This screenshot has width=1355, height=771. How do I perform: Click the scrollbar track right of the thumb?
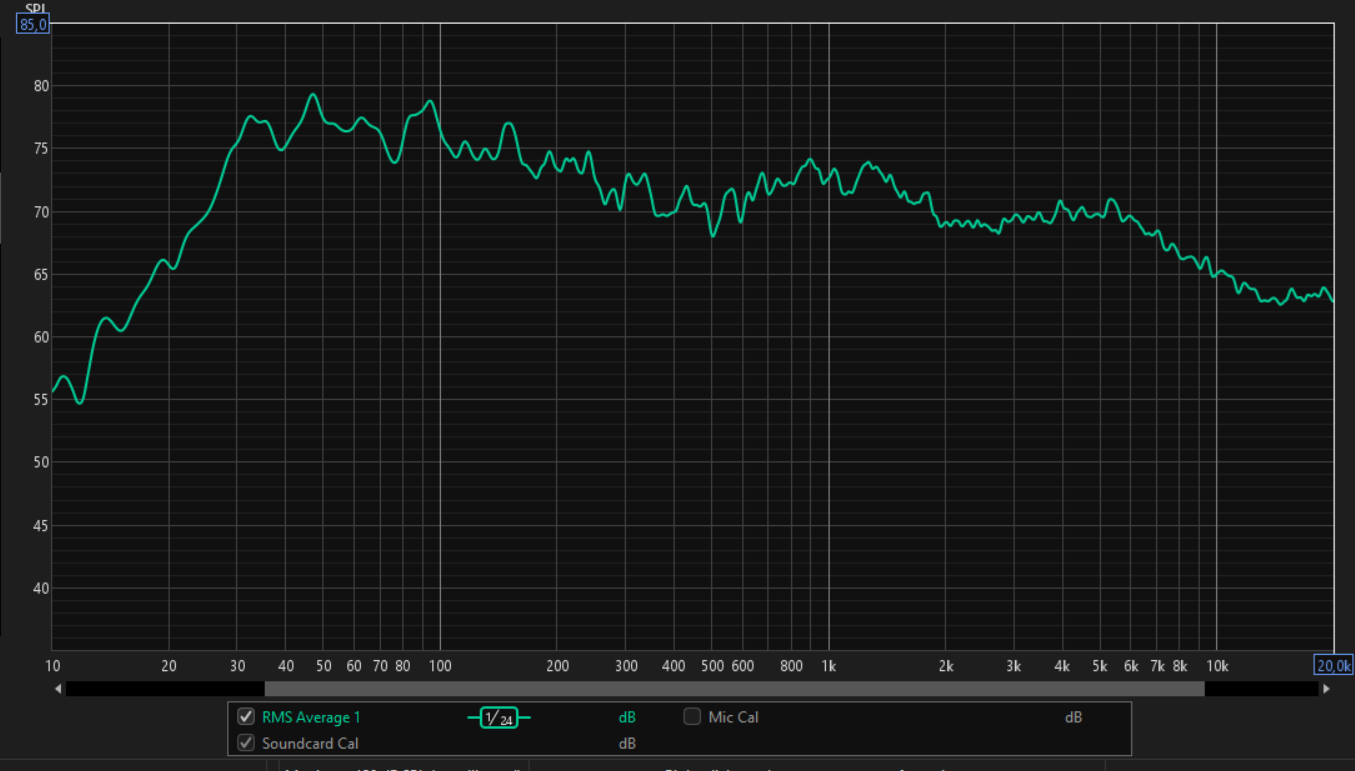(1260, 689)
